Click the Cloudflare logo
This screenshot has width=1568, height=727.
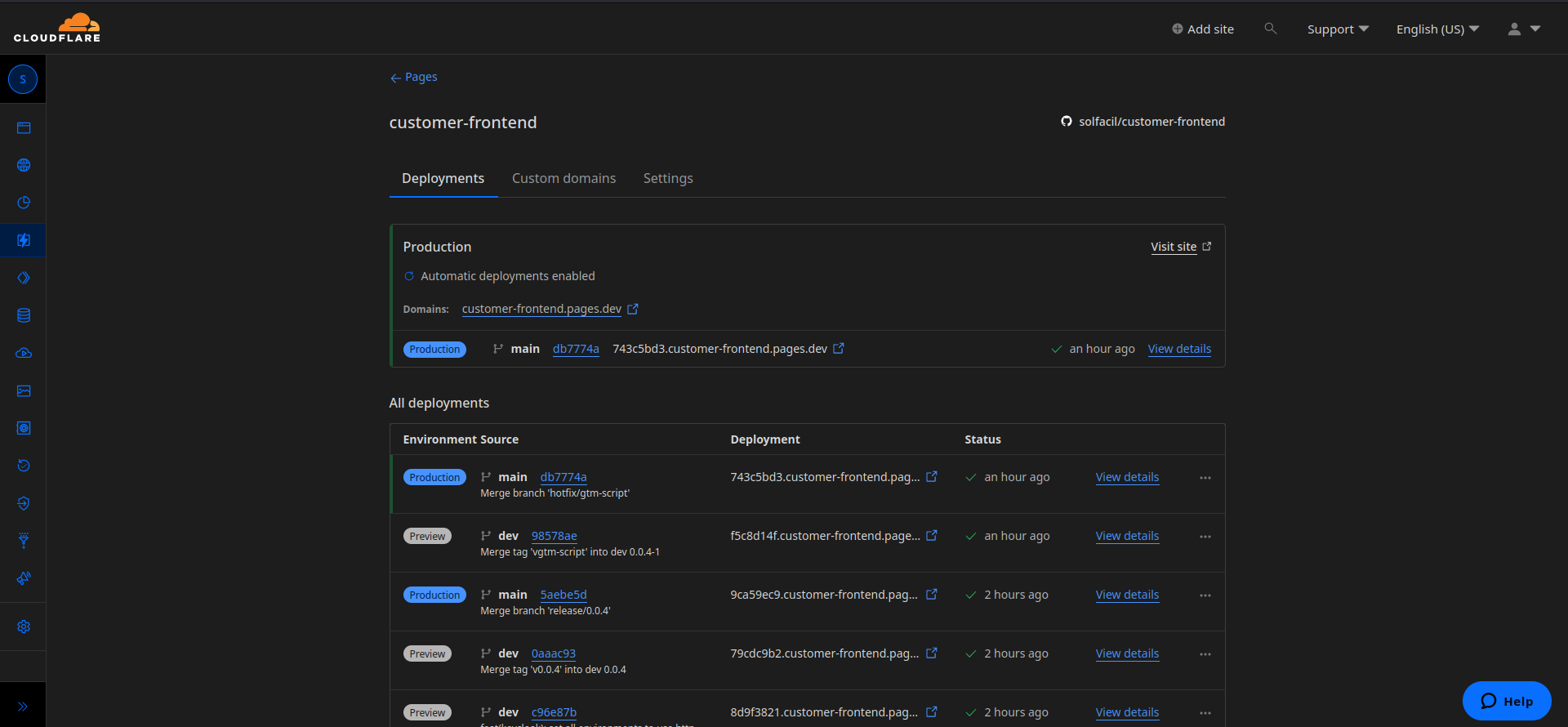[x=57, y=28]
